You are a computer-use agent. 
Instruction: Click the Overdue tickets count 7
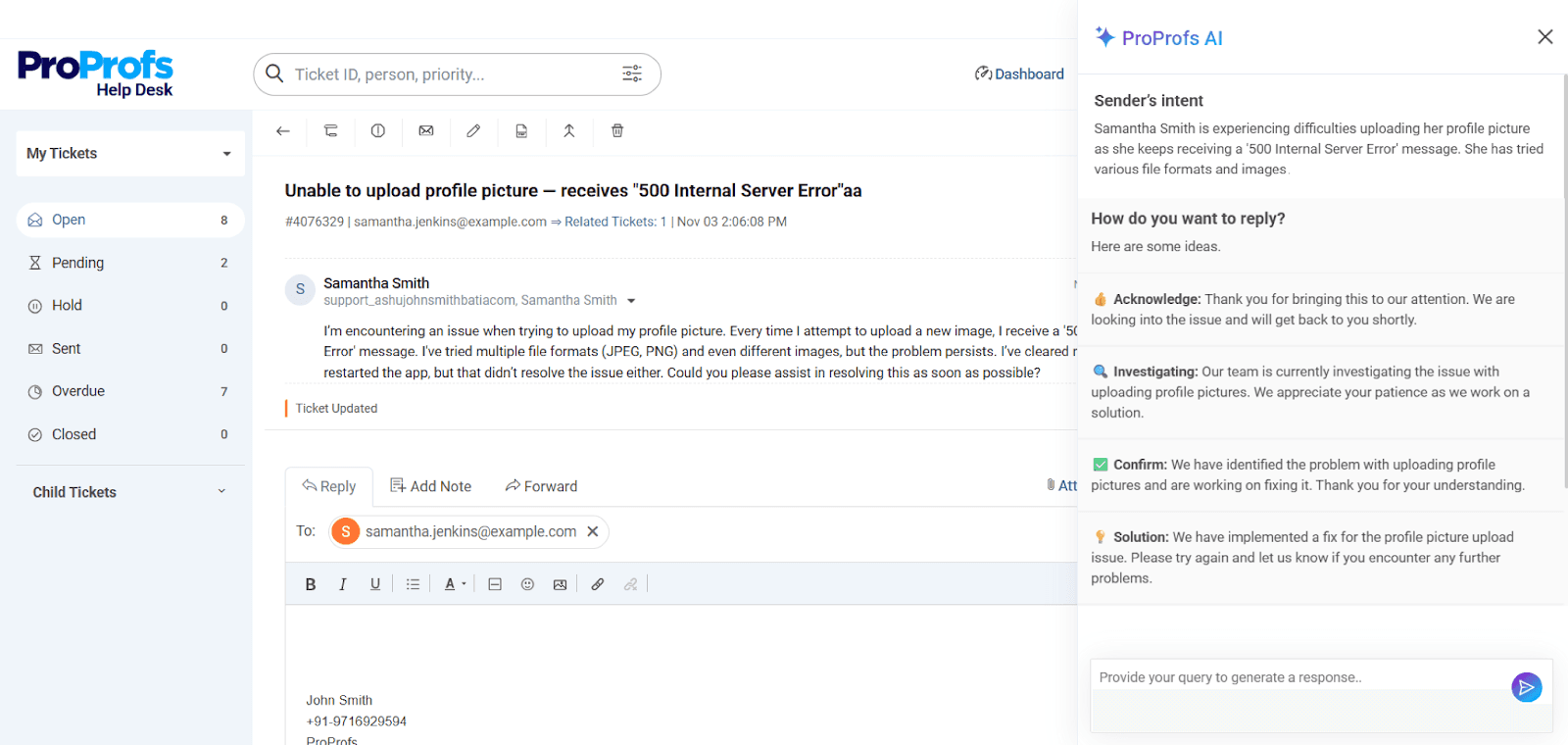pos(224,392)
